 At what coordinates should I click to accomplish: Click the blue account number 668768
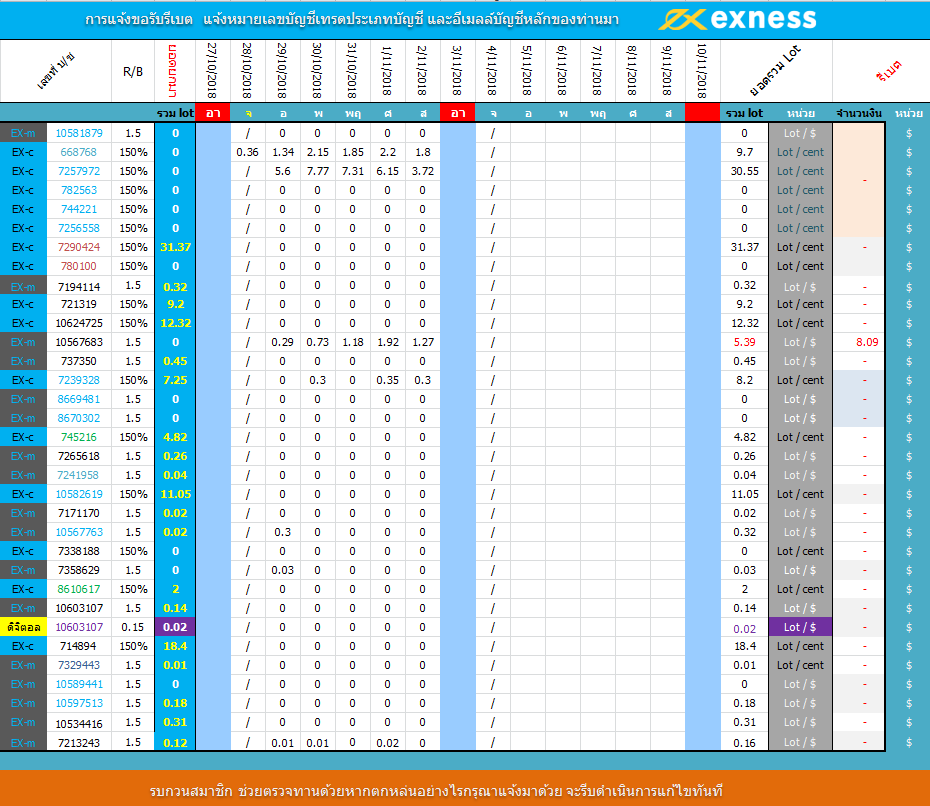[78, 152]
